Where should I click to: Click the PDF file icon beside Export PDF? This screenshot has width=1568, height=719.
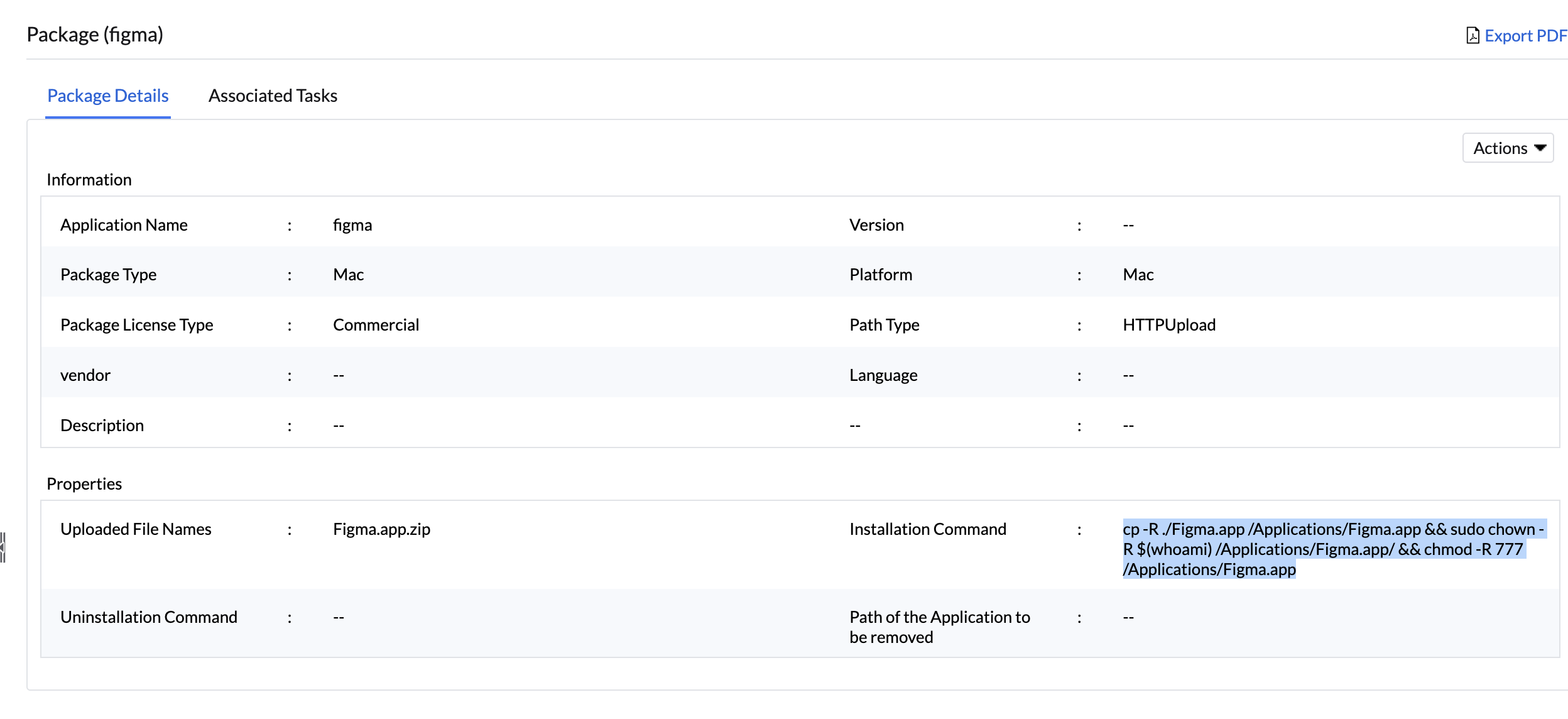coord(1473,36)
